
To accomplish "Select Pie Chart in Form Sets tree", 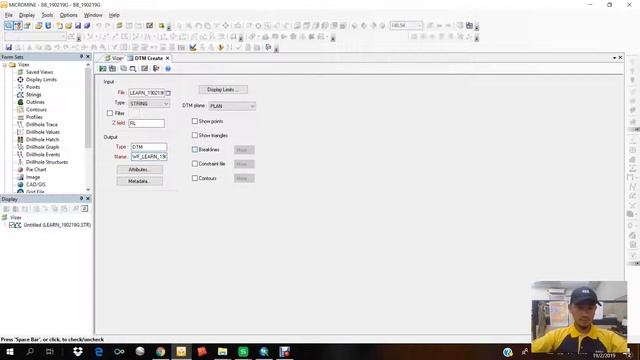I will click(x=36, y=169).
